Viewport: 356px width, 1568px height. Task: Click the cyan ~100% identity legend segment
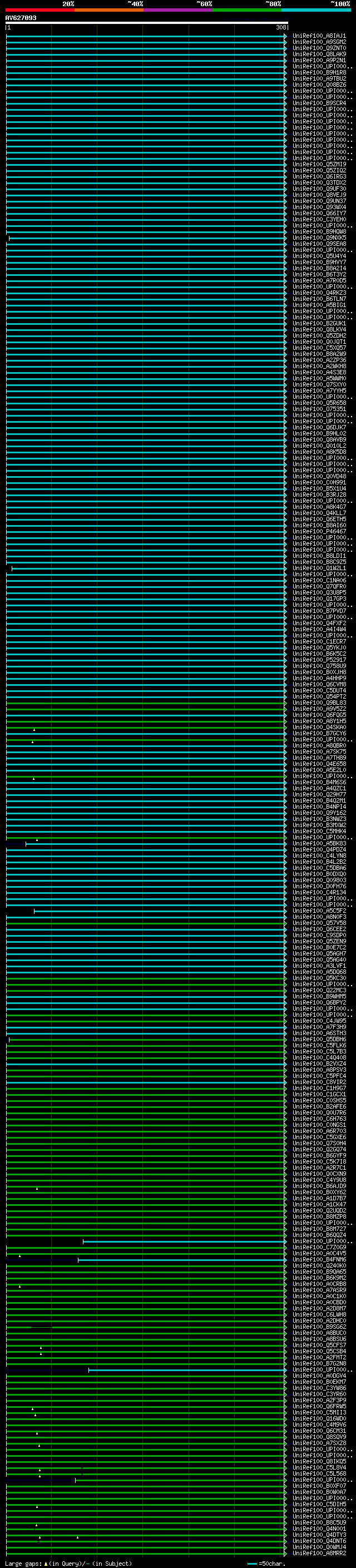tap(316, 10)
